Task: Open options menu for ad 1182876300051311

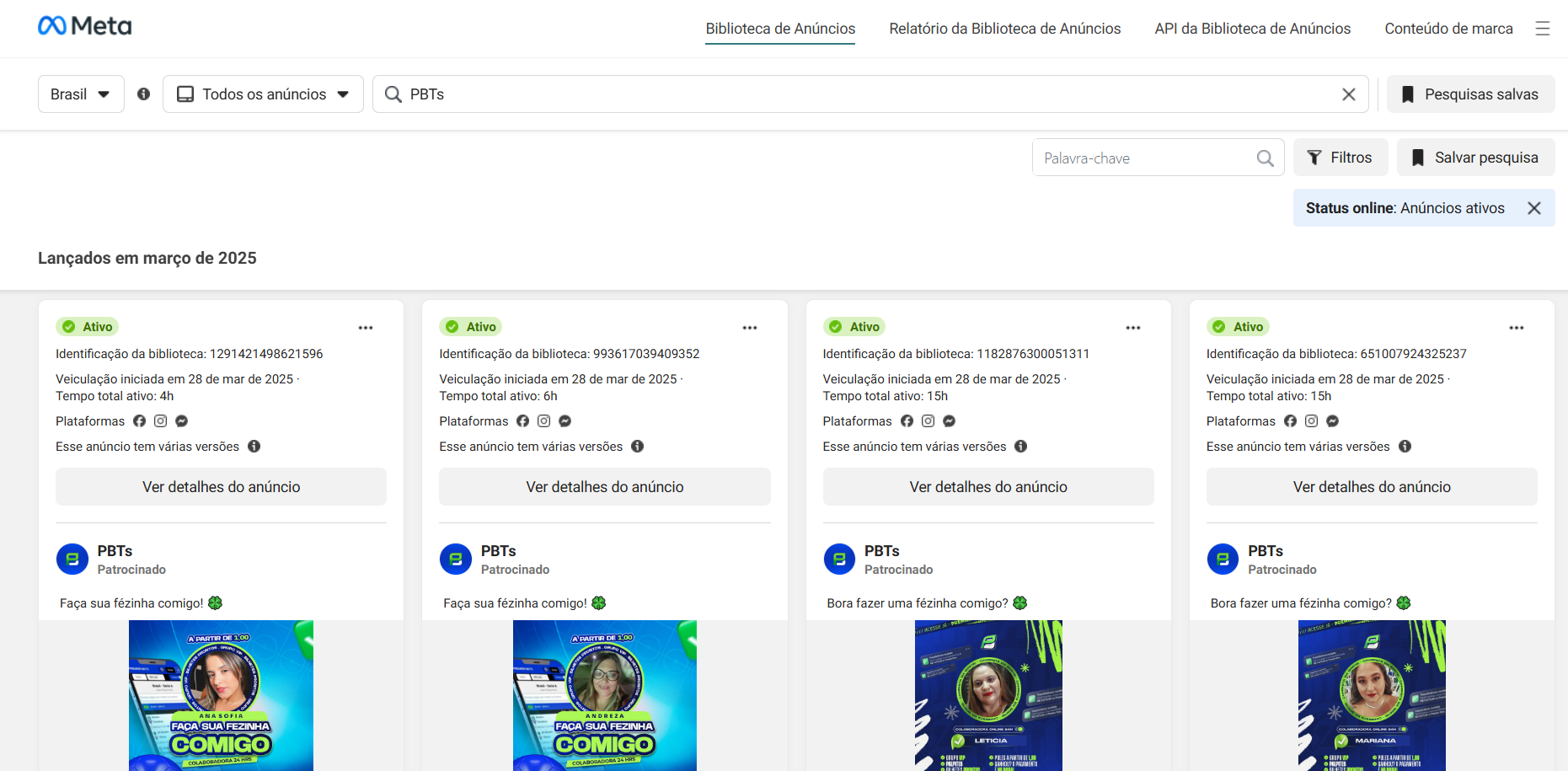Action: [x=1133, y=328]
